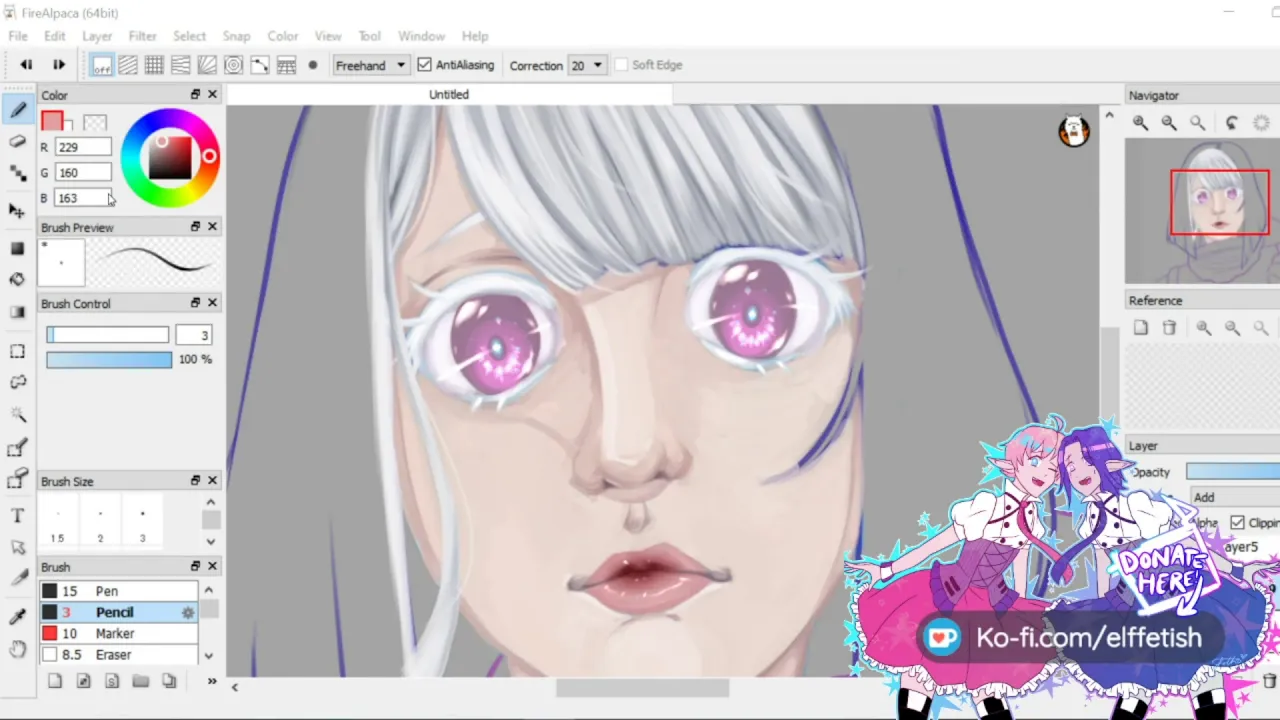1280x720 pixels.
Task: Select the Fill rectangle tool
Action: pos(18,248)
